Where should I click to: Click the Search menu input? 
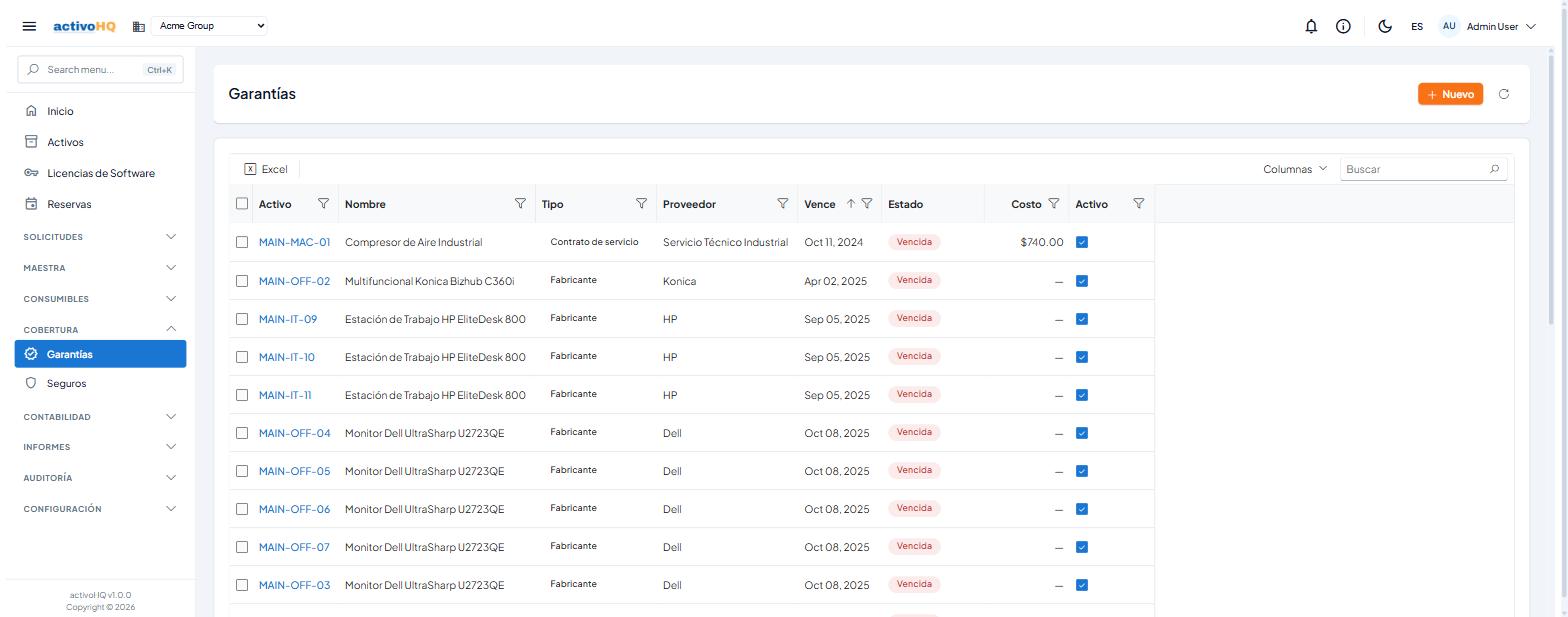pos(100,70)
